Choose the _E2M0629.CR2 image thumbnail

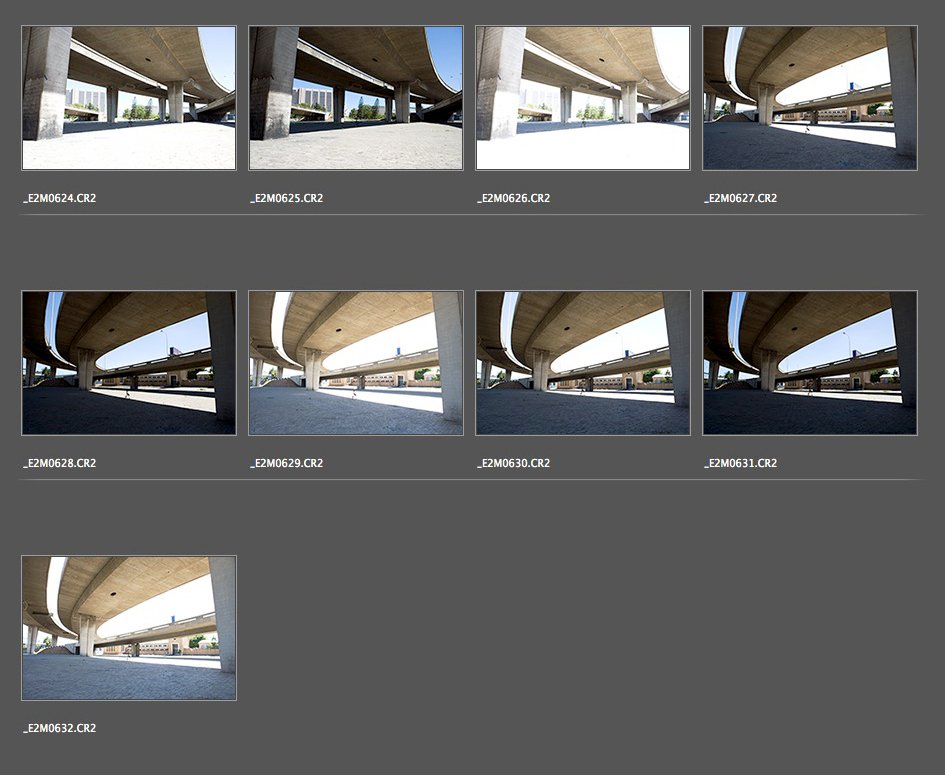point(356,363)
